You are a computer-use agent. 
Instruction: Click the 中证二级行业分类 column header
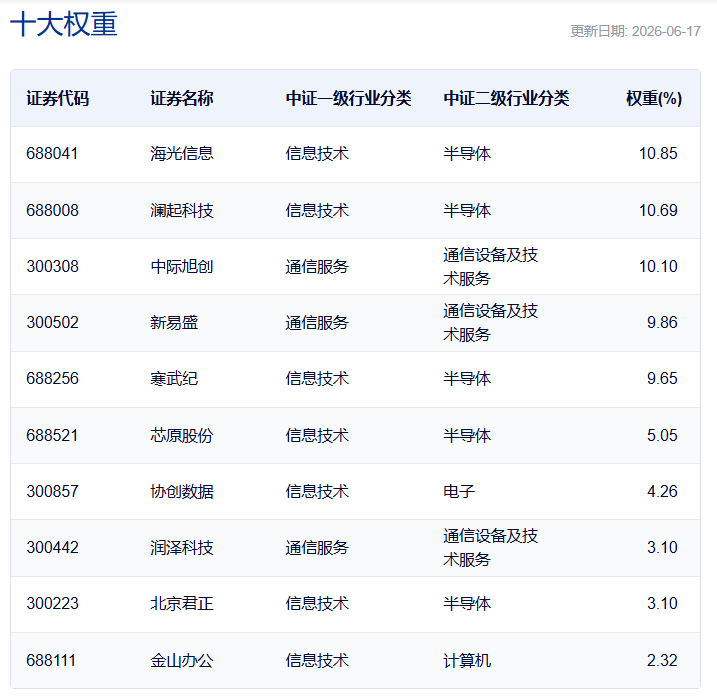tap(506, 98)
